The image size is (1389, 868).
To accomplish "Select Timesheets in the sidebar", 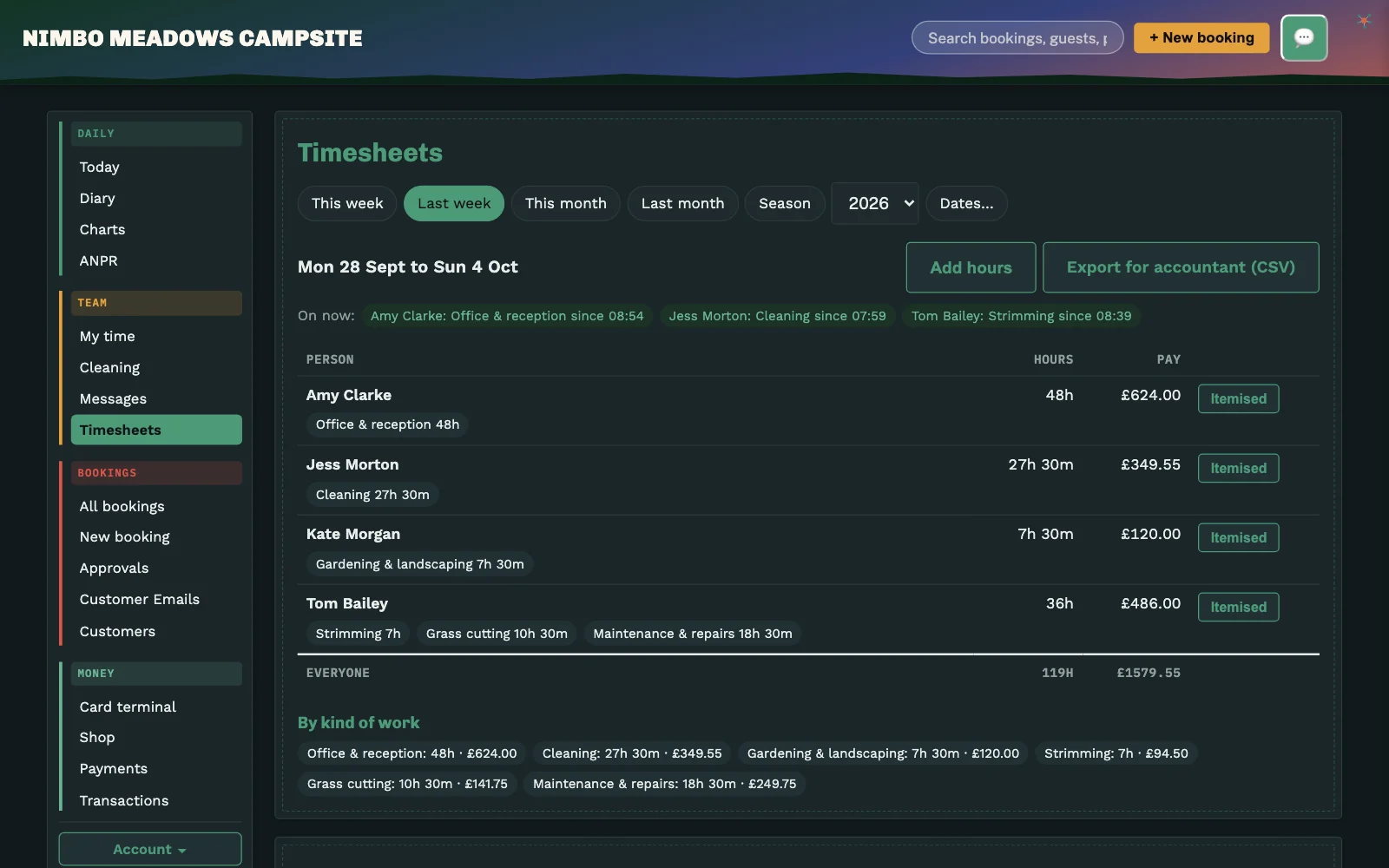I will [156, 430].
